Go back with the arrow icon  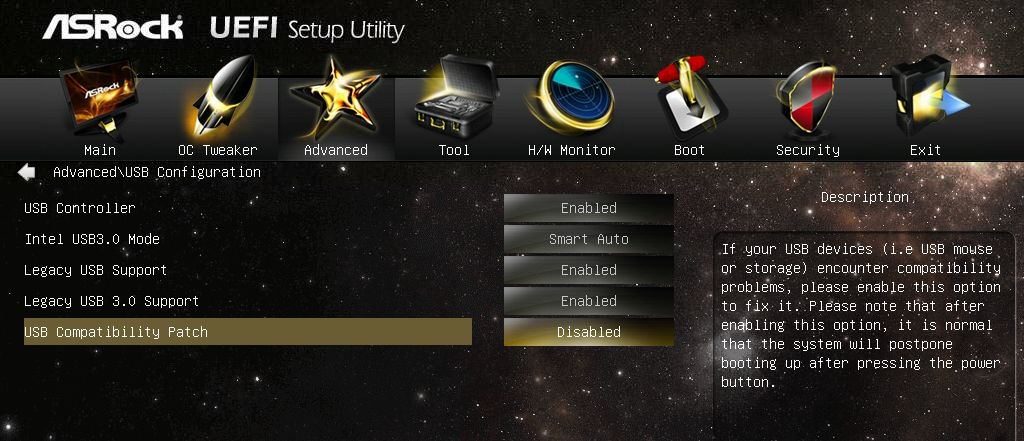(x=26, y=172)
